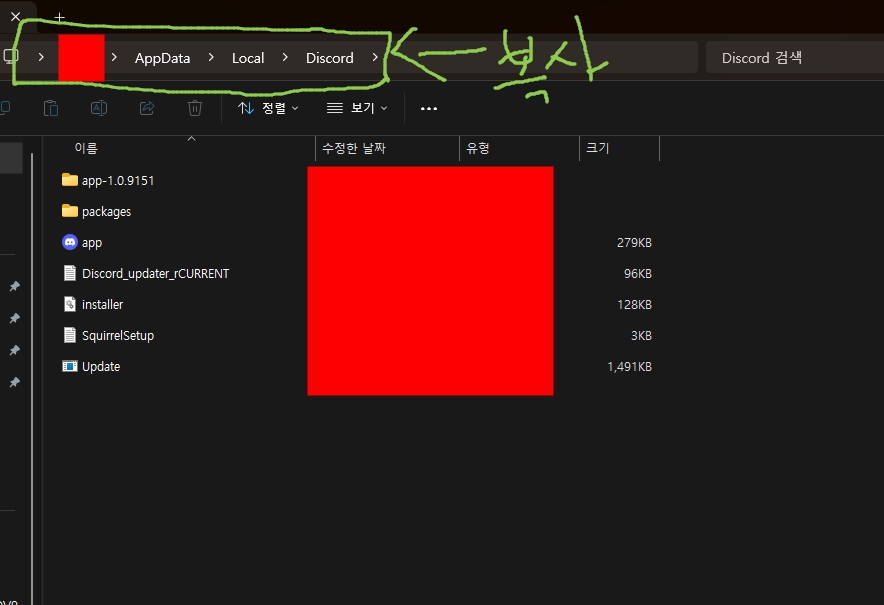Select the packages folder icon
The image size is (884, 605).
tap(69, 211)
